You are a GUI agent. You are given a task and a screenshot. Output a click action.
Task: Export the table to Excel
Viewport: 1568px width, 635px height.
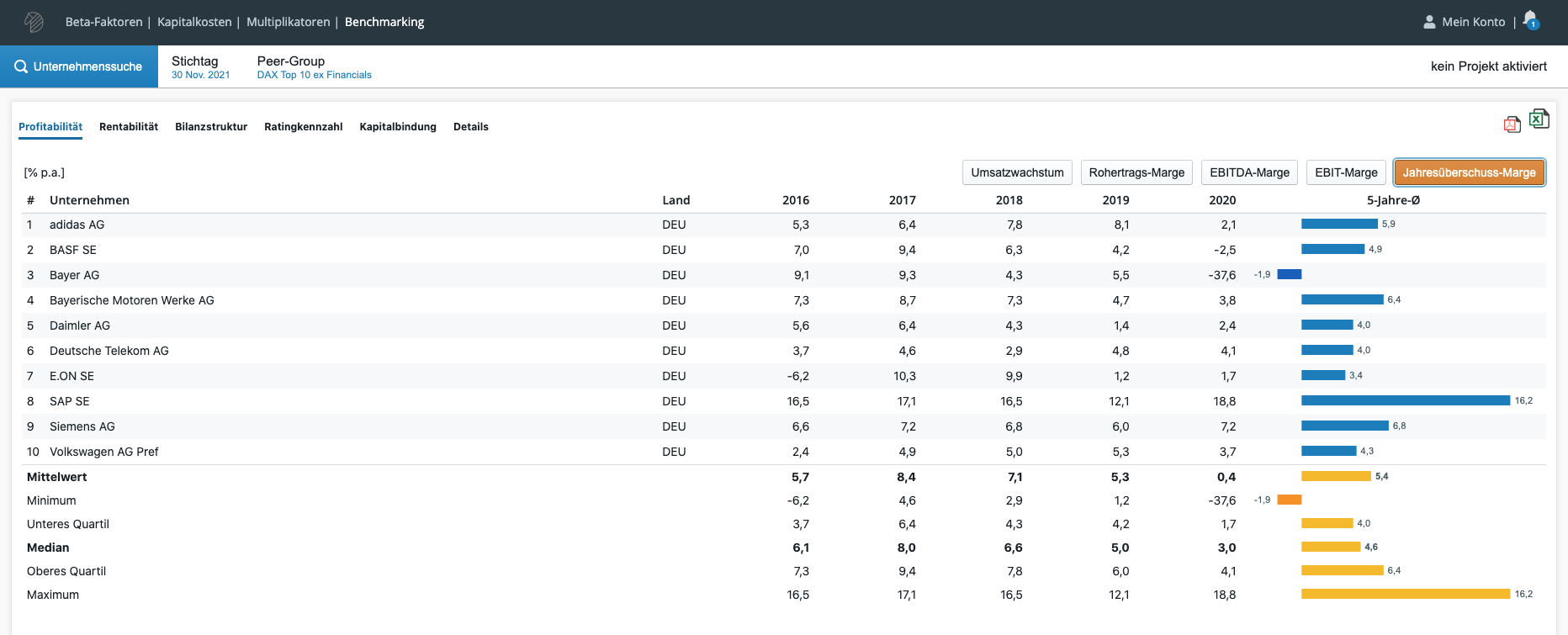point(1539,119)
